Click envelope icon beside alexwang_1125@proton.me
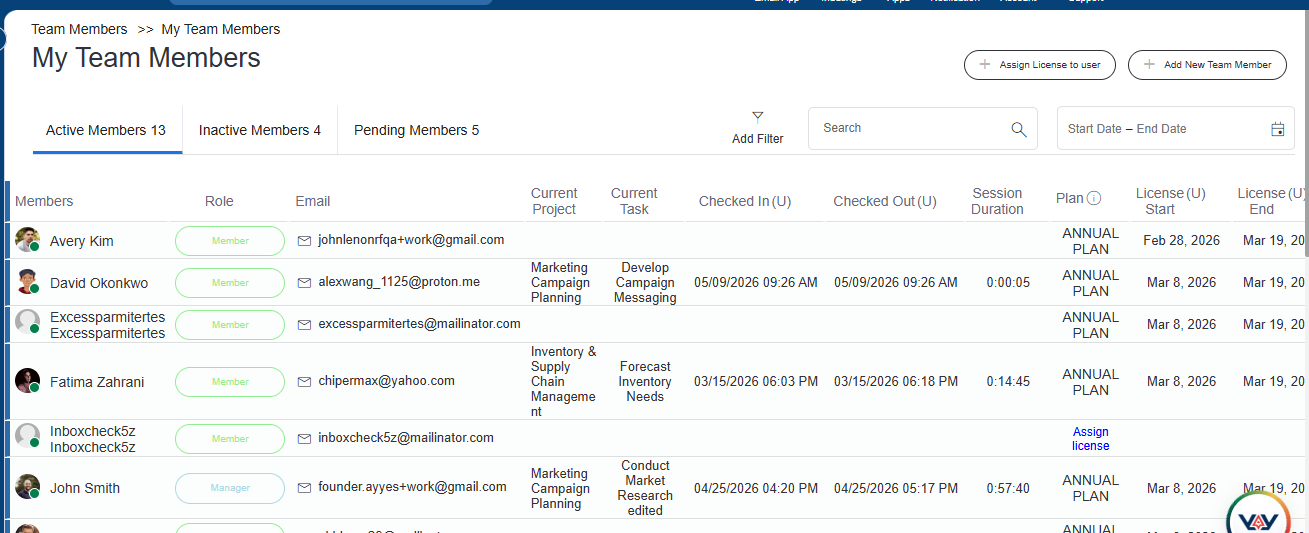 304,282
